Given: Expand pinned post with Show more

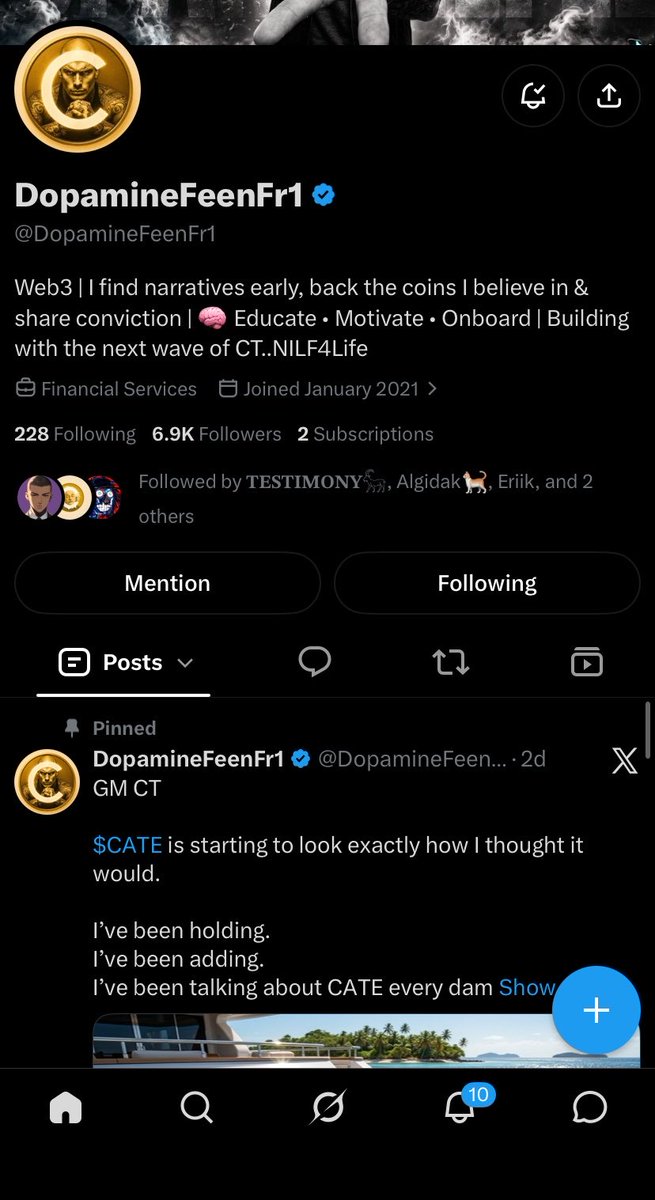Looking at the screenshot, I should [x=526, y=988].
